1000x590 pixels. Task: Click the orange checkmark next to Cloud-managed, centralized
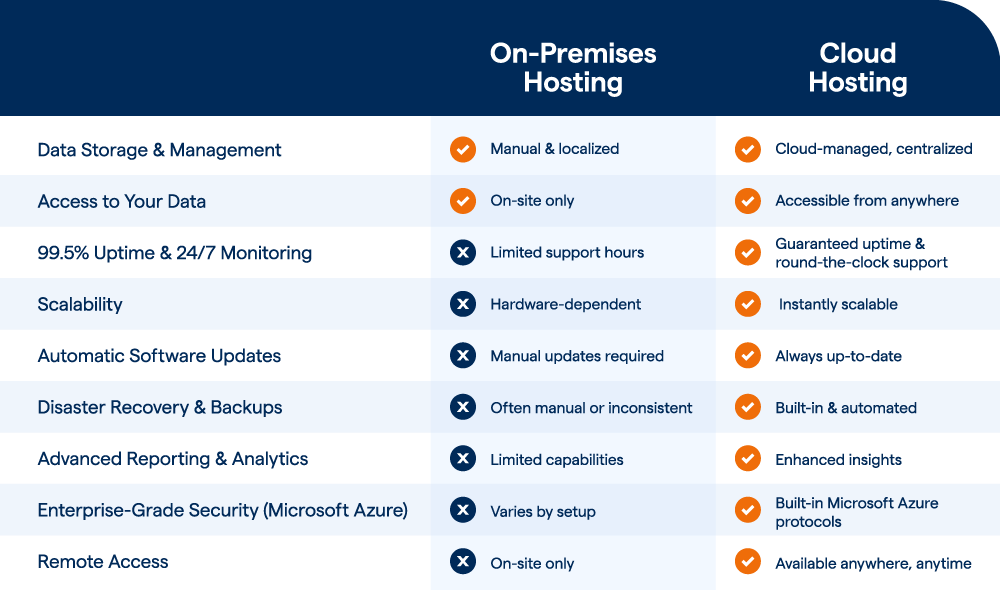pos(747,149)
